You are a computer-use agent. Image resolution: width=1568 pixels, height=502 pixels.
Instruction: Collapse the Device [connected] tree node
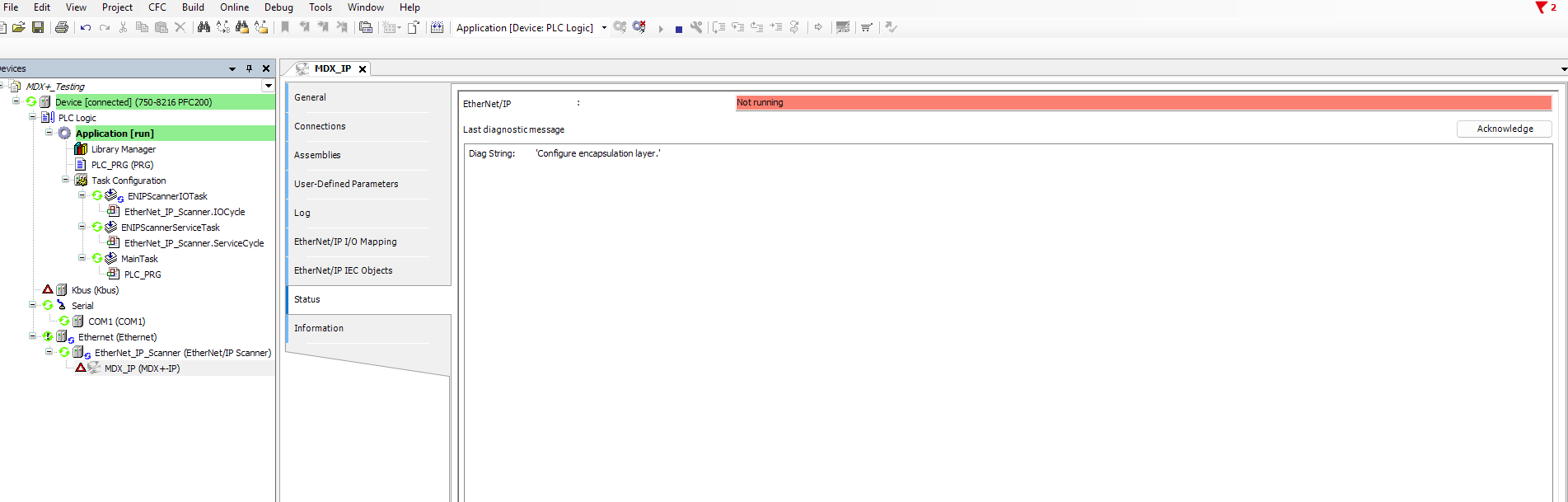(16, 101)
